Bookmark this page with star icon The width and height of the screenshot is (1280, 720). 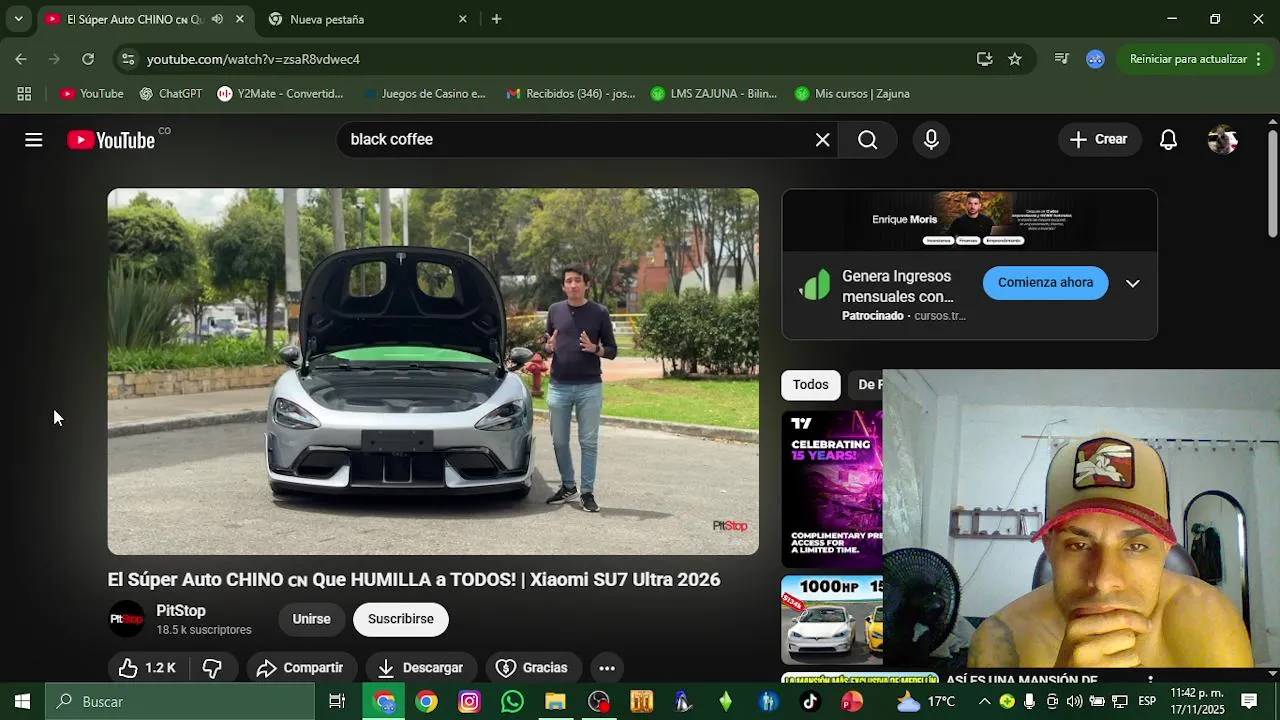click(x=1015, y=59)
